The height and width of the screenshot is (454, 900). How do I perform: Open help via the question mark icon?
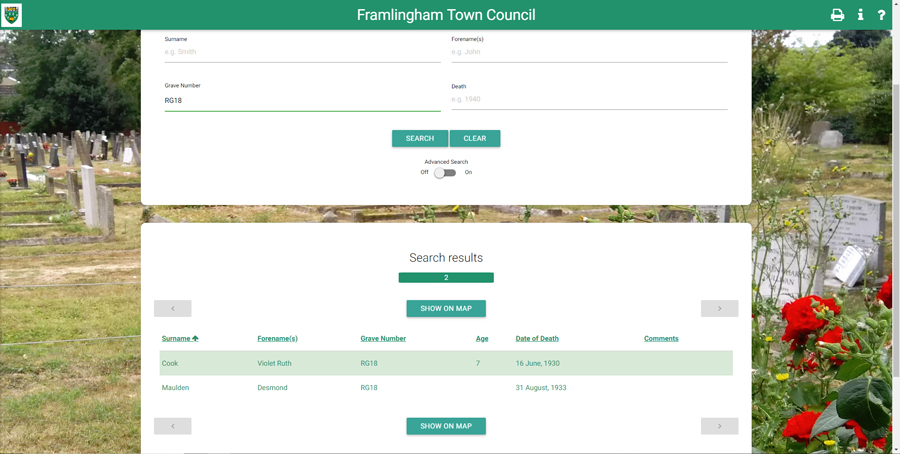coord(882,15)
